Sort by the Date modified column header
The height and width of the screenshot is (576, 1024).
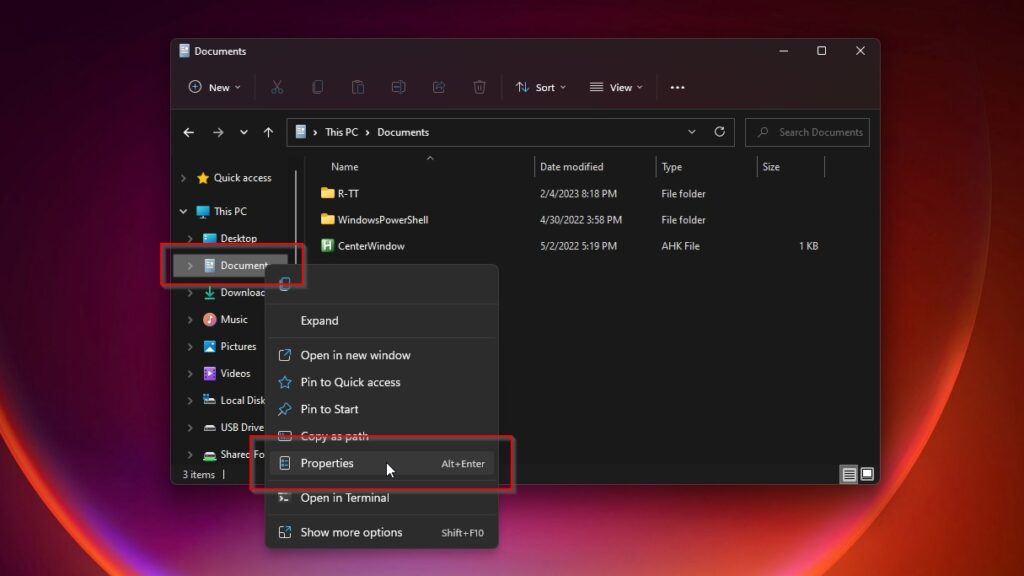(x=571, y=167)
